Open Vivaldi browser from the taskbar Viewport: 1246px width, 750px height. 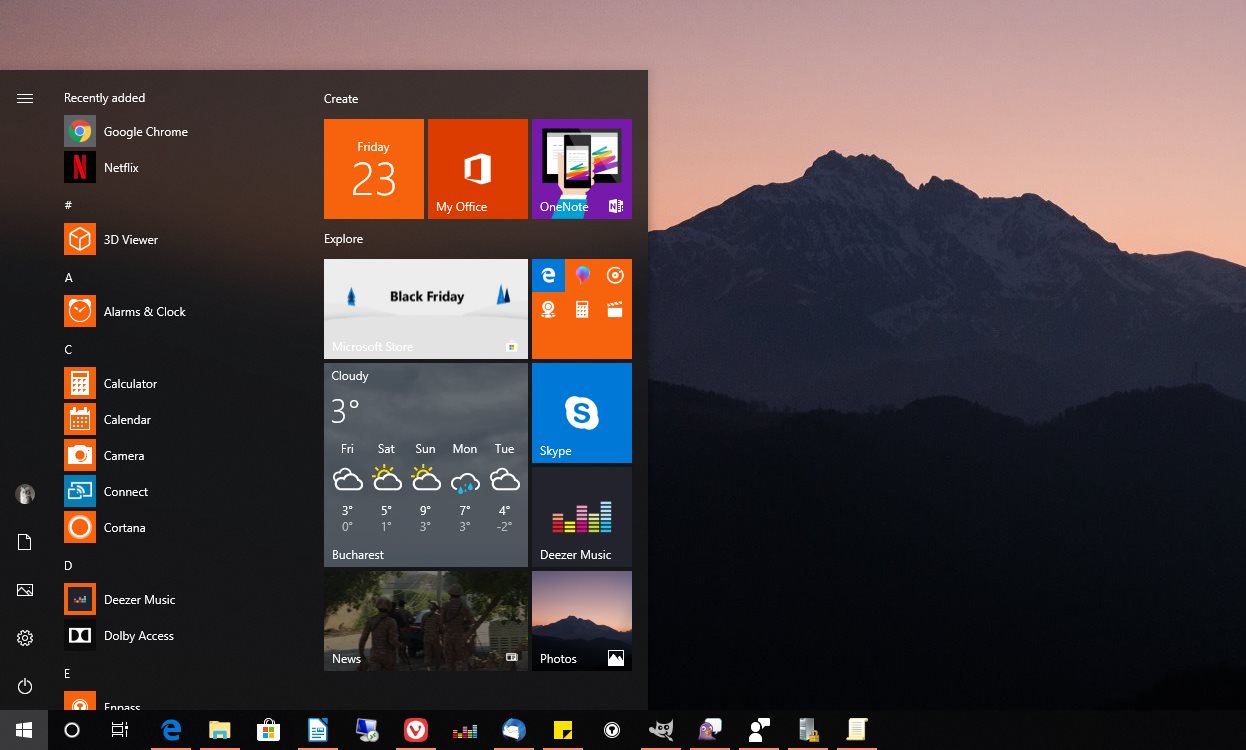pos(416,729)
